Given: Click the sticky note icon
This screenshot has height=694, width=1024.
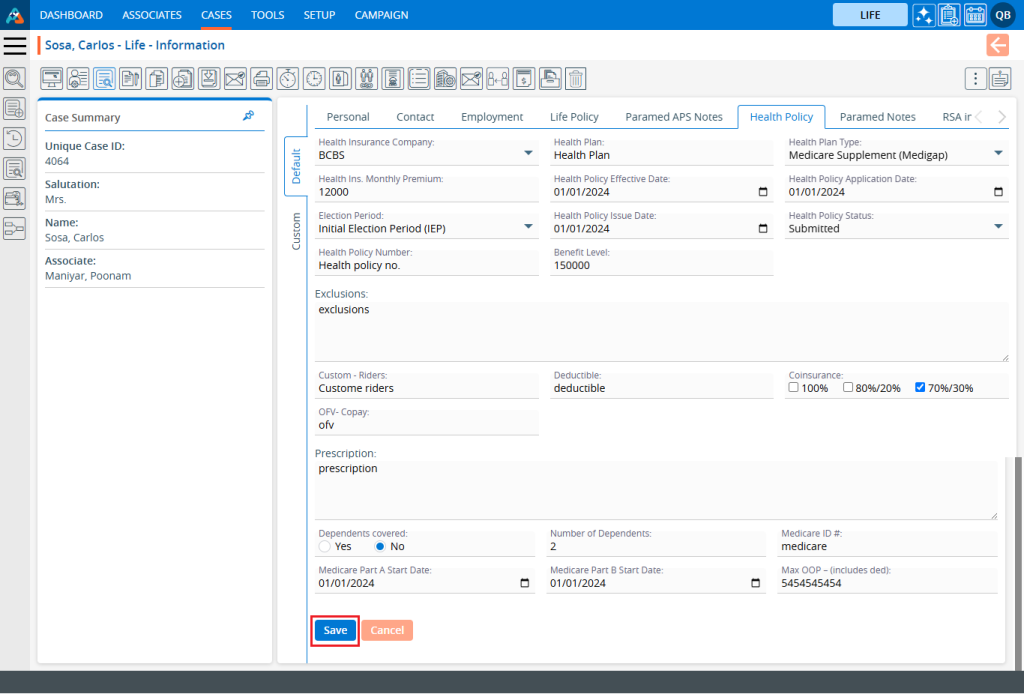Looking at the screenshot, I should point(1000,79).
